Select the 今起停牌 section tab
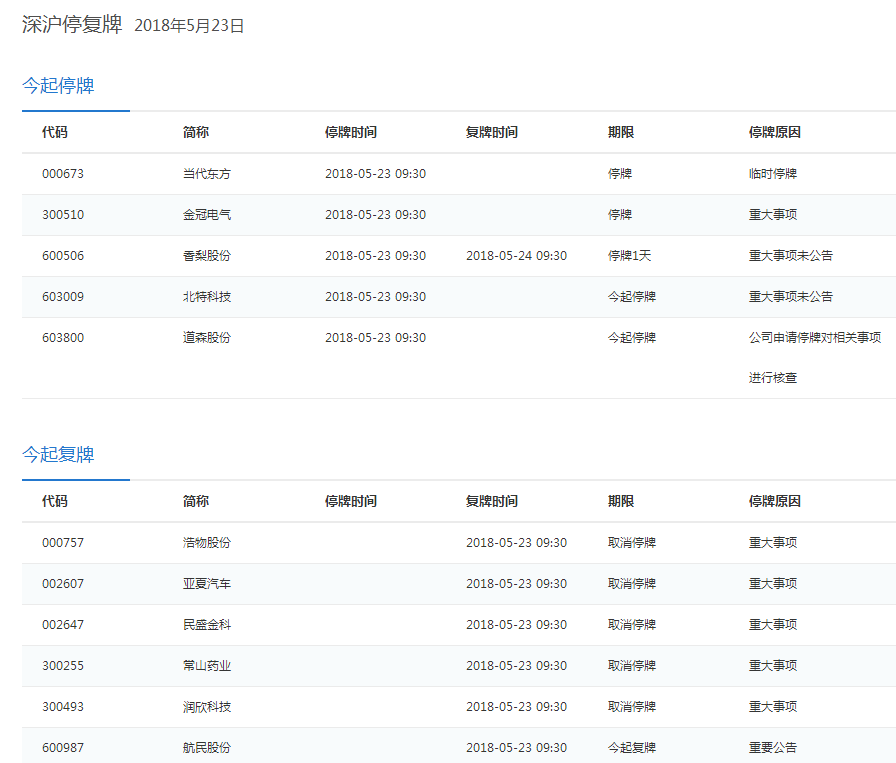This screenshot has height=763, width=896. pyautogui.click(x=58, y=86)
